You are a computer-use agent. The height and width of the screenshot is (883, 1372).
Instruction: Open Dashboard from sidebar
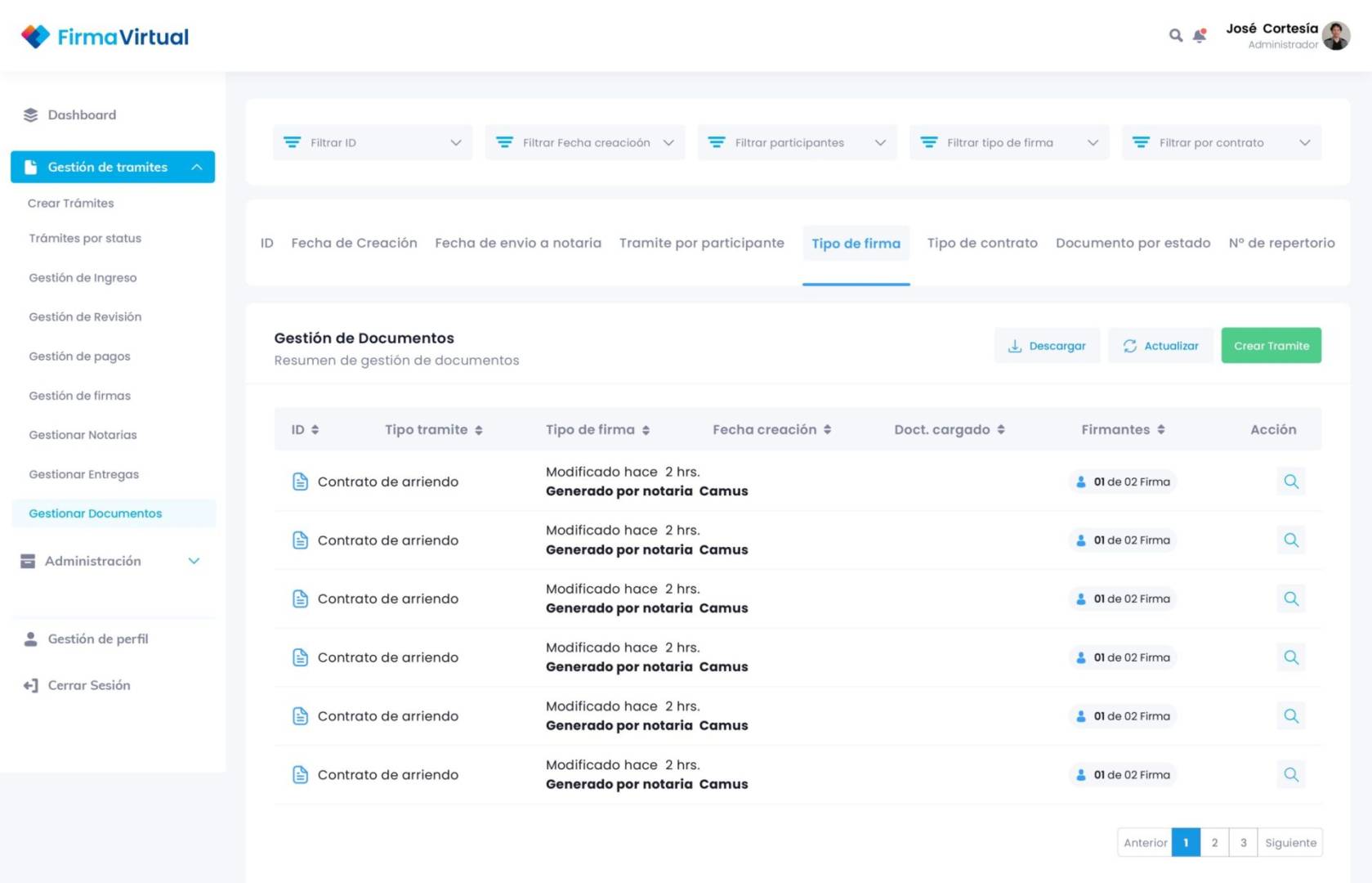pos(82,115)
